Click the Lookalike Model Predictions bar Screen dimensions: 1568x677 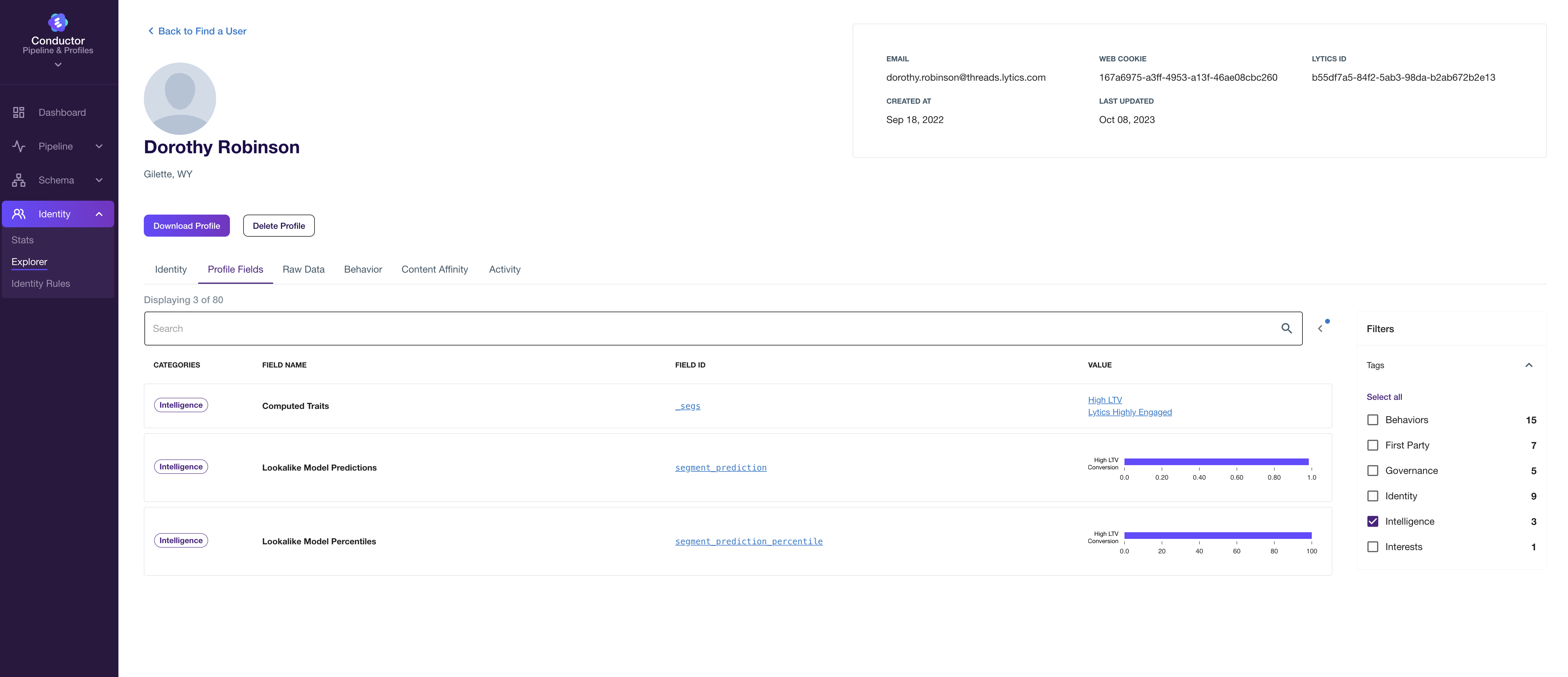click(1216, 462)
